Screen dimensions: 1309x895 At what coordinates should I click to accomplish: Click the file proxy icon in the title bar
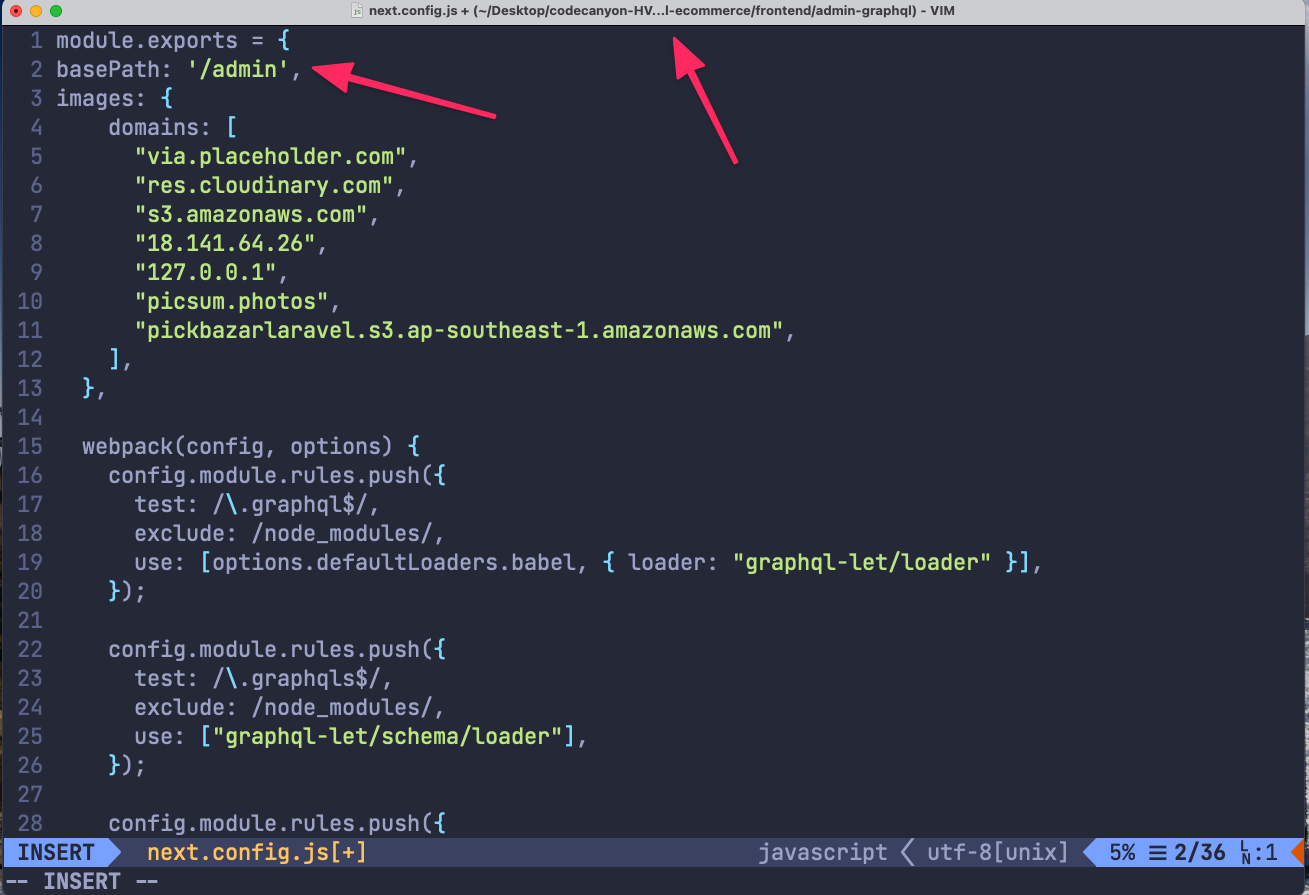coord(357,10)
